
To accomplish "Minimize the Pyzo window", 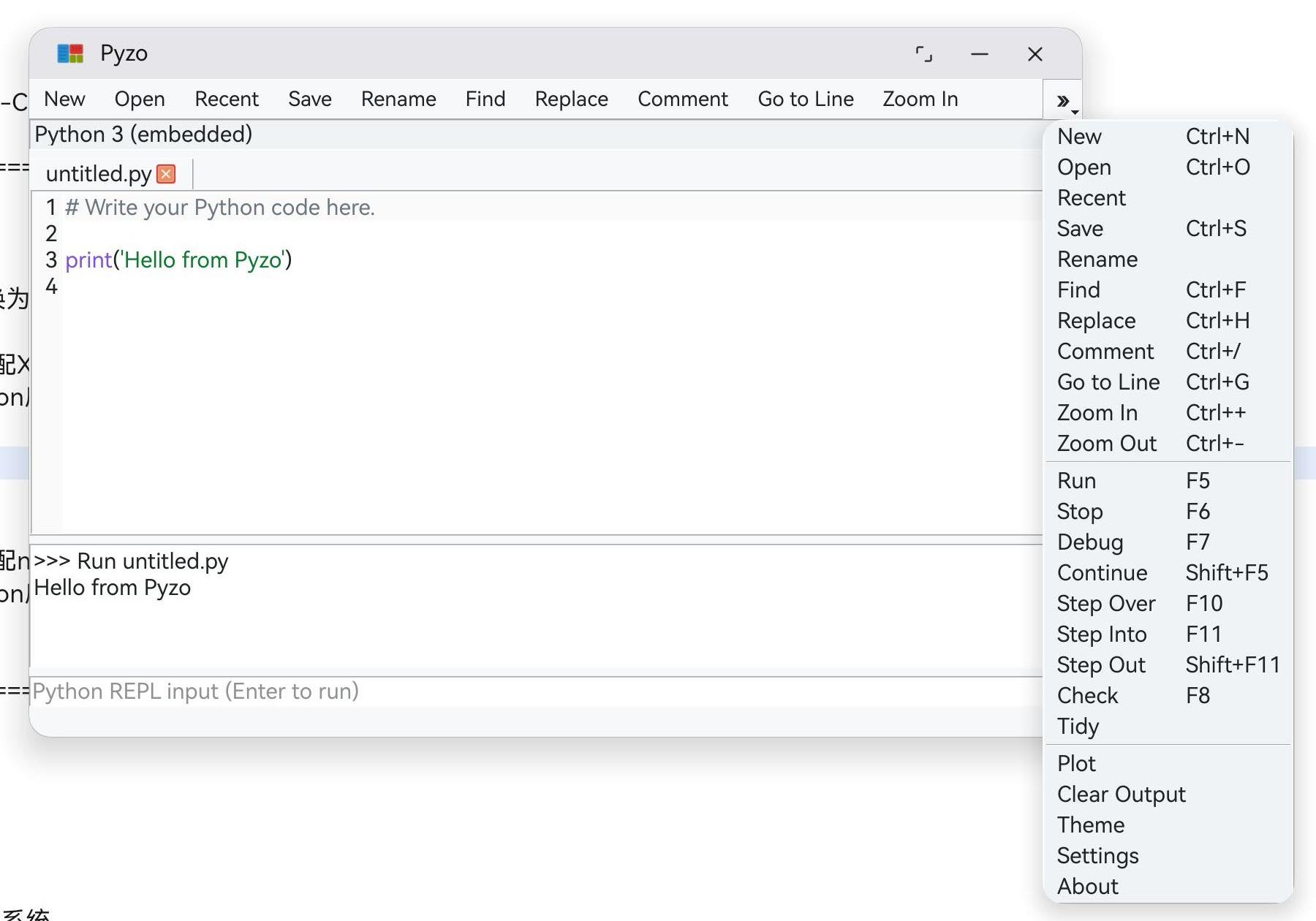I will coord(980,54).
